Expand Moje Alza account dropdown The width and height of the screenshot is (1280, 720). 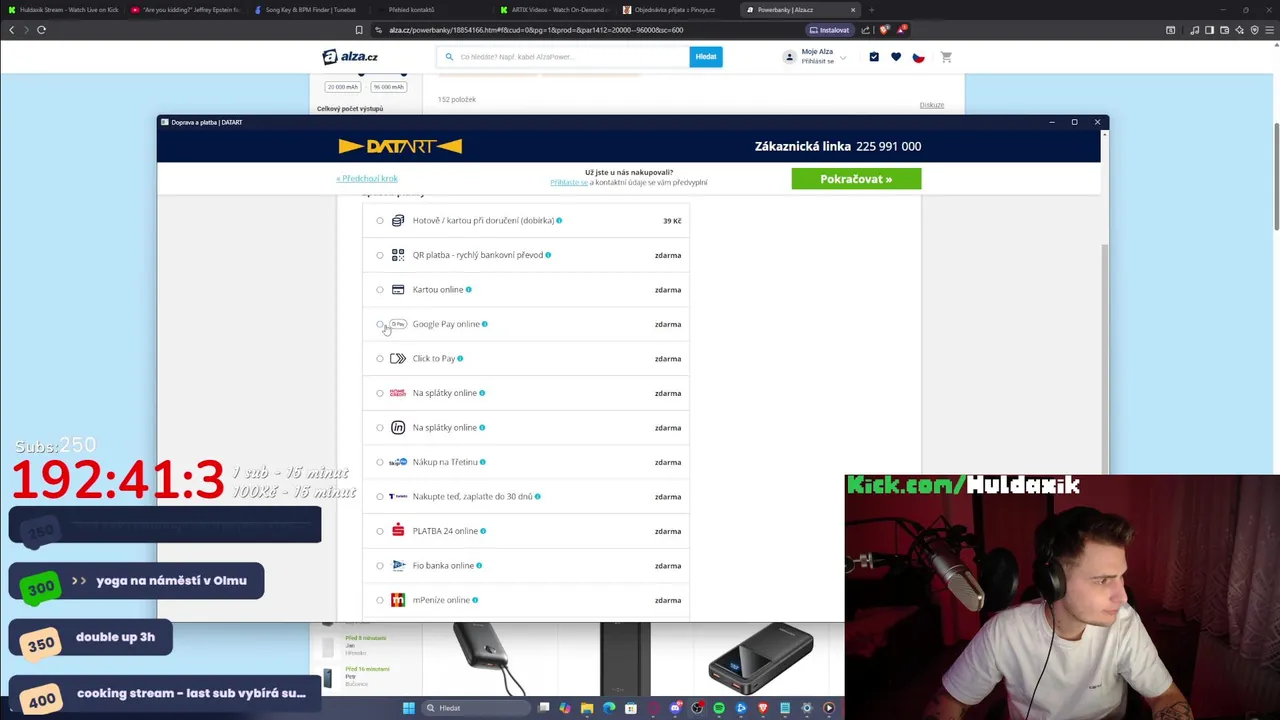click(x=816, y=57)
